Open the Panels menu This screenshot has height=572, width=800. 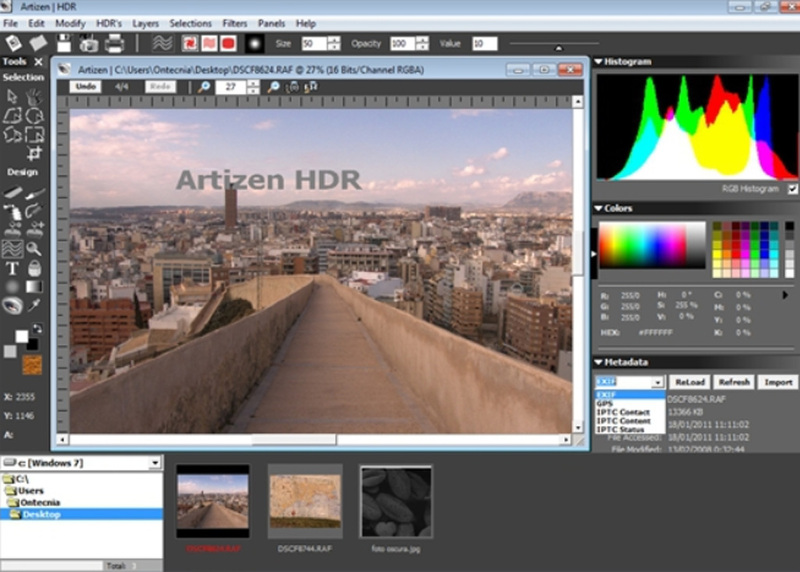tap(271, 23)
